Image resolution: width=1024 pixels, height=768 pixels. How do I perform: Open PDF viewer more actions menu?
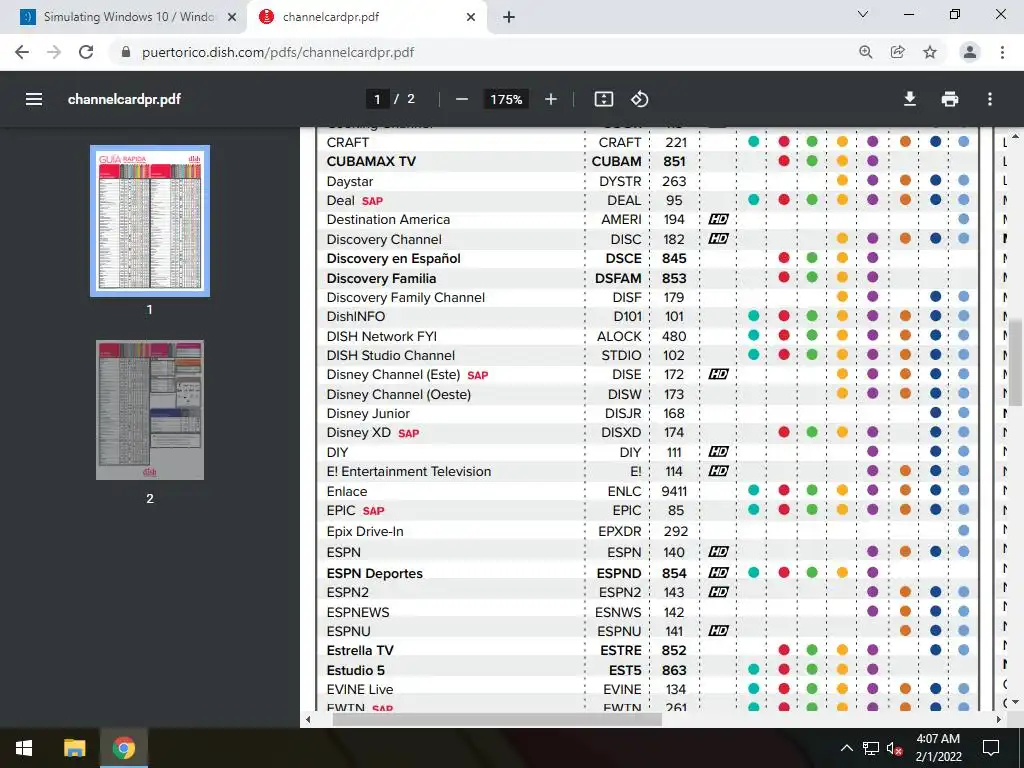pos(990,99)
